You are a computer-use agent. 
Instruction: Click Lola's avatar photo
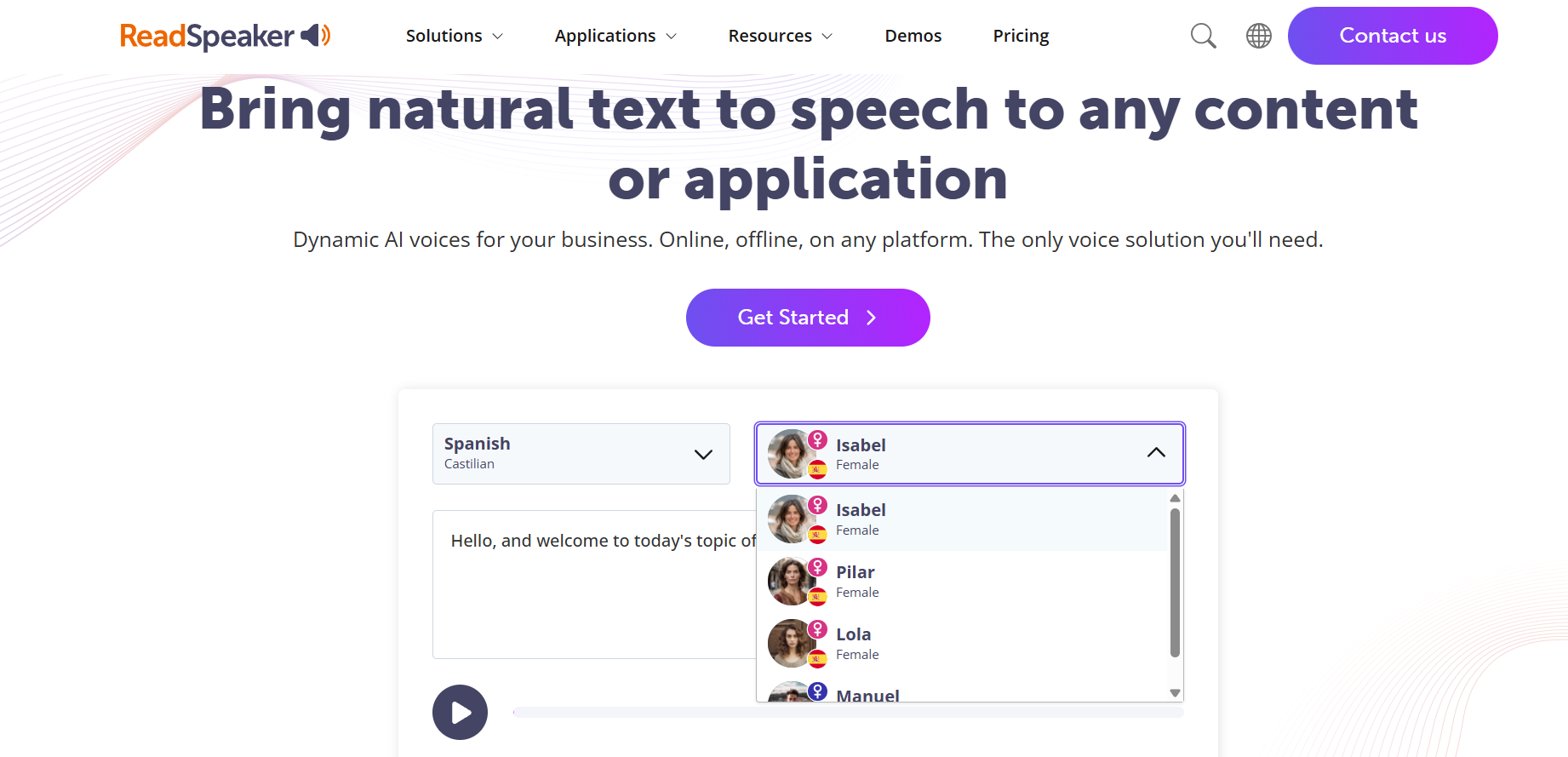pyautogui.click(x=789, y=643)
